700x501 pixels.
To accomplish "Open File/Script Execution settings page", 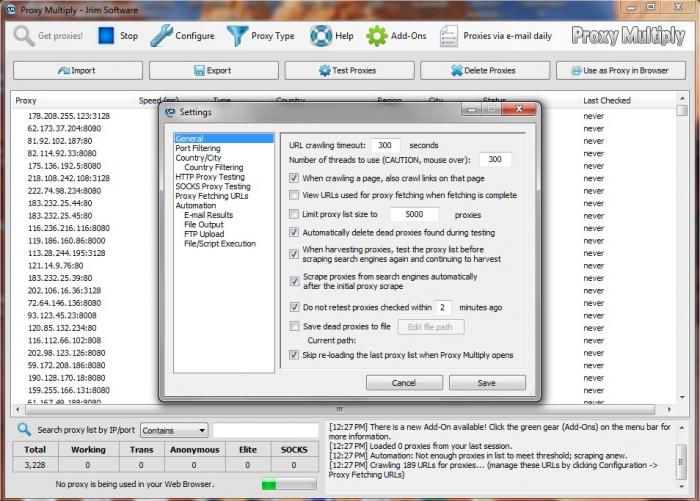I will coord(220,243).
